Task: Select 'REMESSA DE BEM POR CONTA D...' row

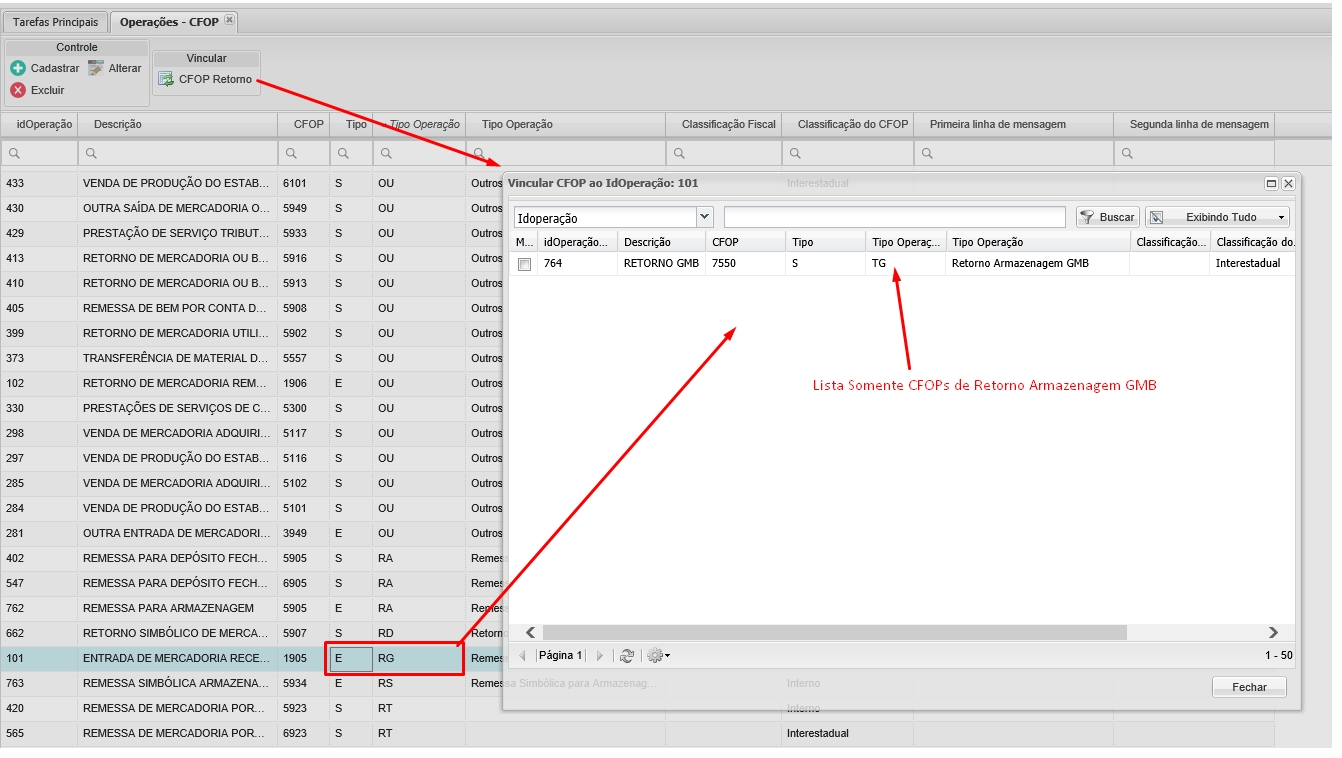Action: point(251,308)
